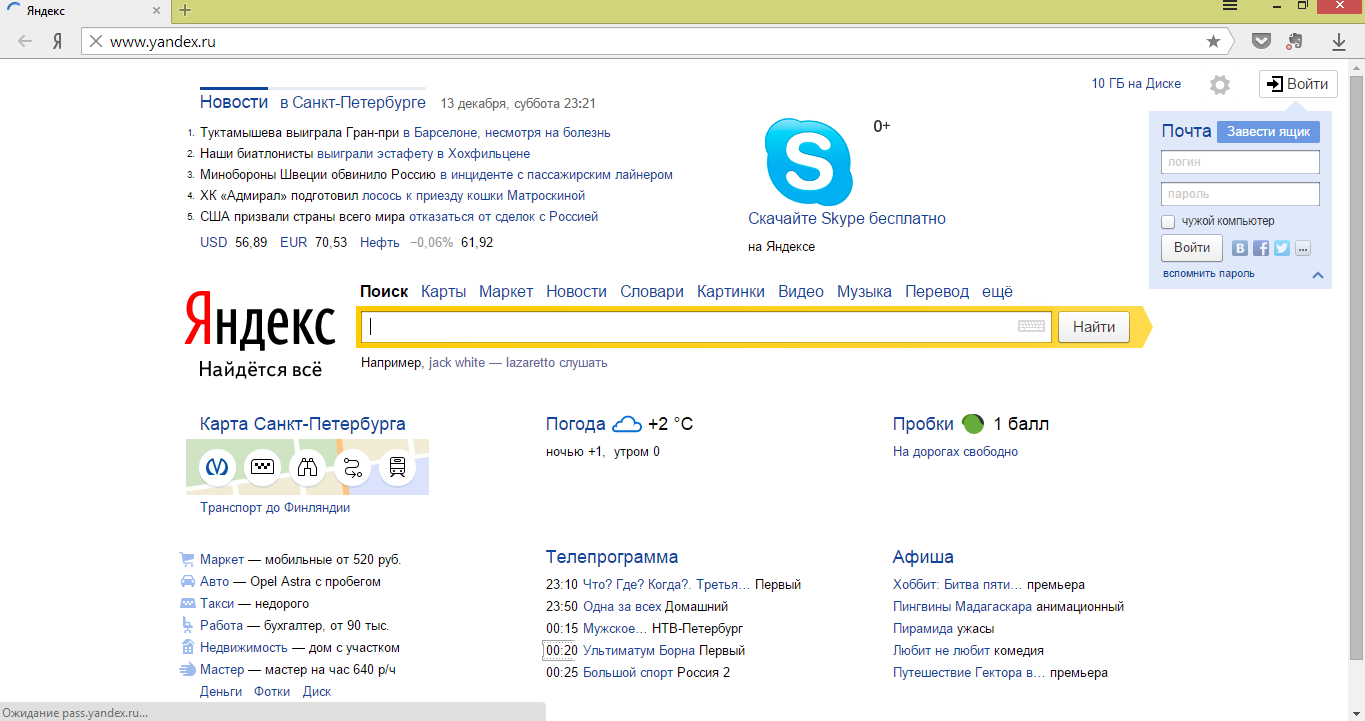Log in with Facebook icon
Screen dimensions: 1365x721
(x=1261, y=249)
